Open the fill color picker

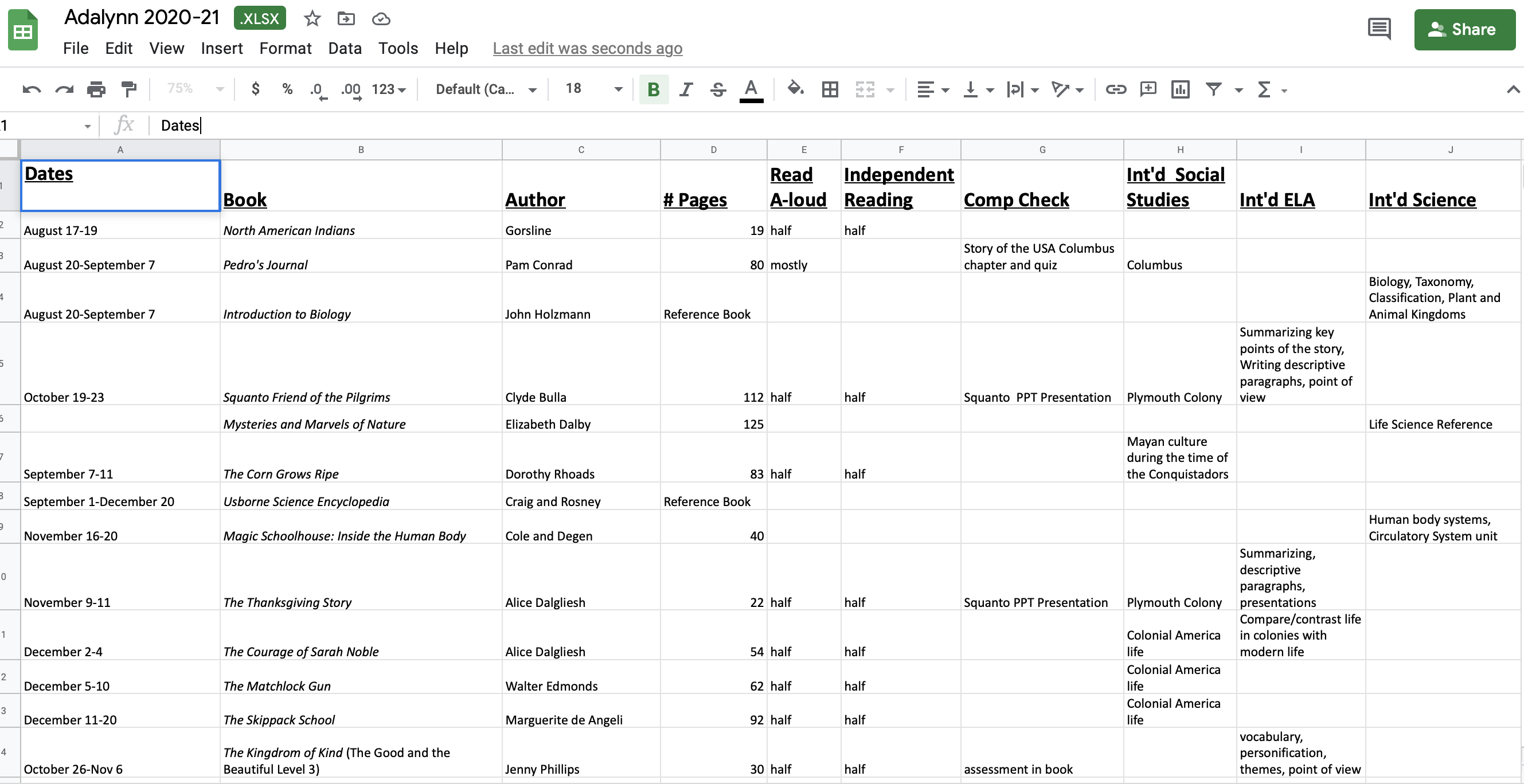pyautogui.click(x=795, y=90)
